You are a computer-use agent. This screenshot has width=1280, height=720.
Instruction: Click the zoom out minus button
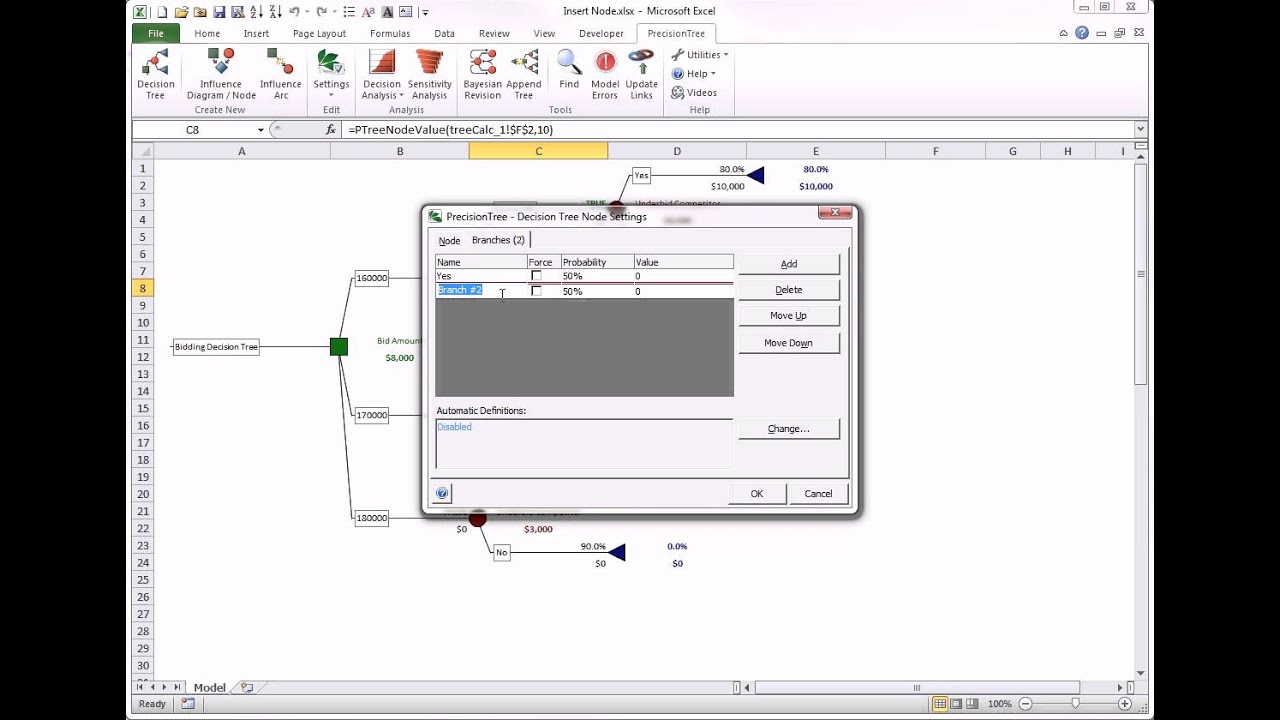pyautogui.click(x=1025, y=704)
